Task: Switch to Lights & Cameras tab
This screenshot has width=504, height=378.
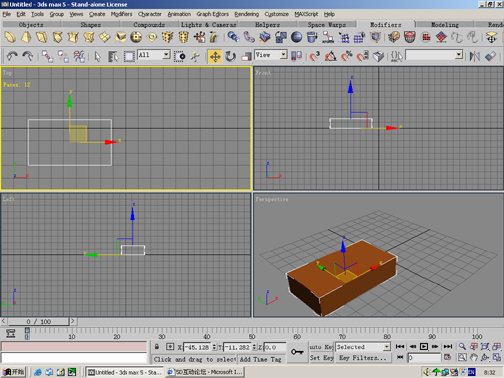Action: coord(208,25)
